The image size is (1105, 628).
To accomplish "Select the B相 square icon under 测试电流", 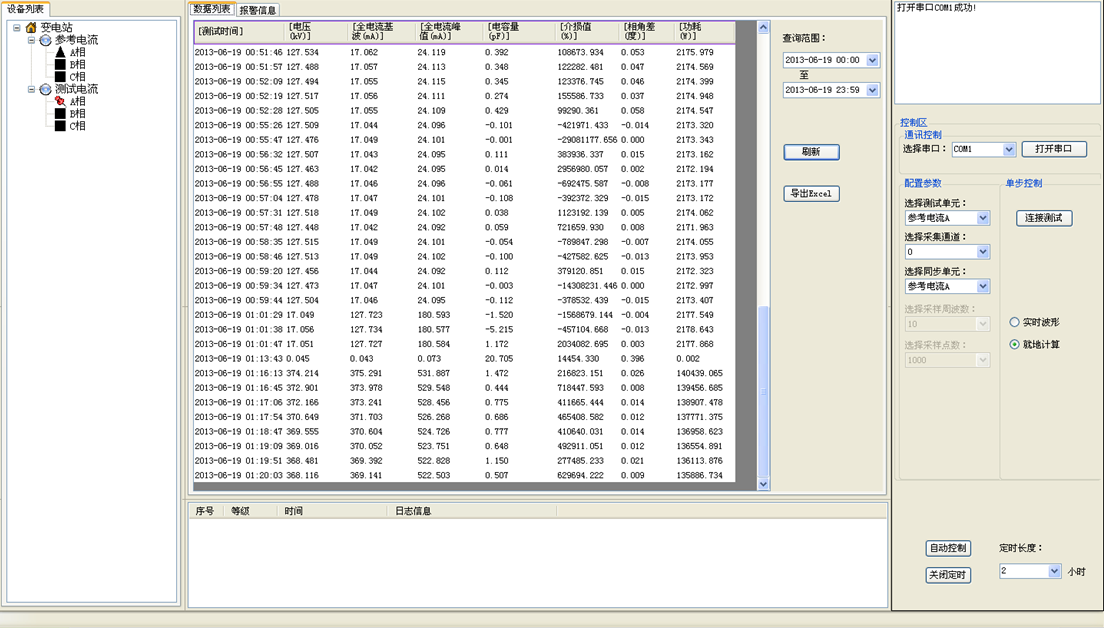I will pyautogui.click(x=60, y=113).
